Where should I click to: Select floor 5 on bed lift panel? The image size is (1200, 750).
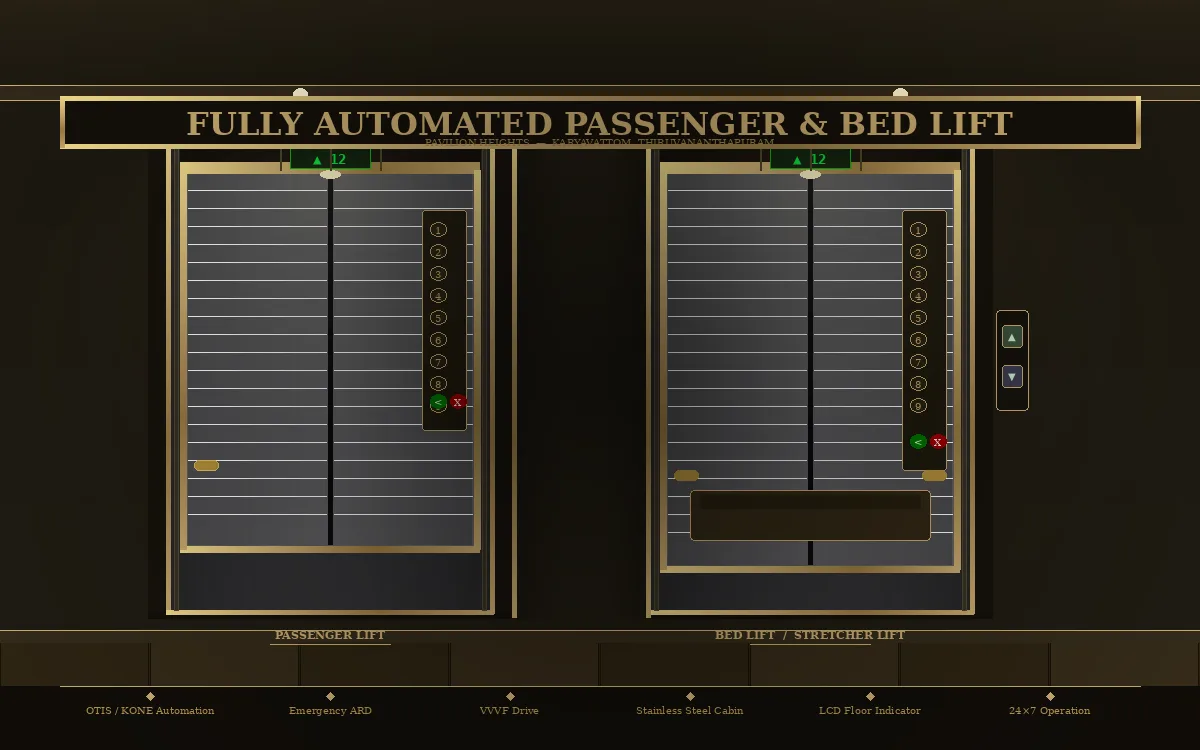[918, 318]
